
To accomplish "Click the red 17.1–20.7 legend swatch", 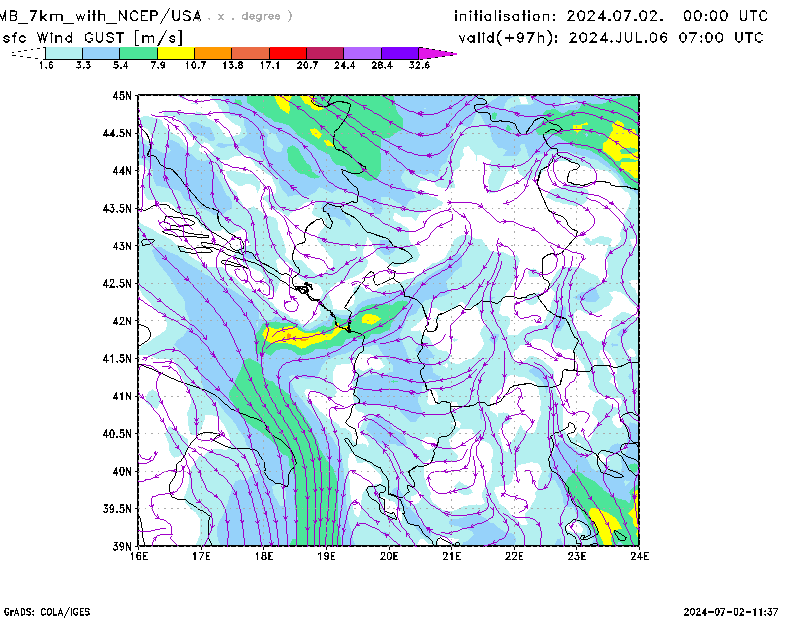I will (288, 53).
